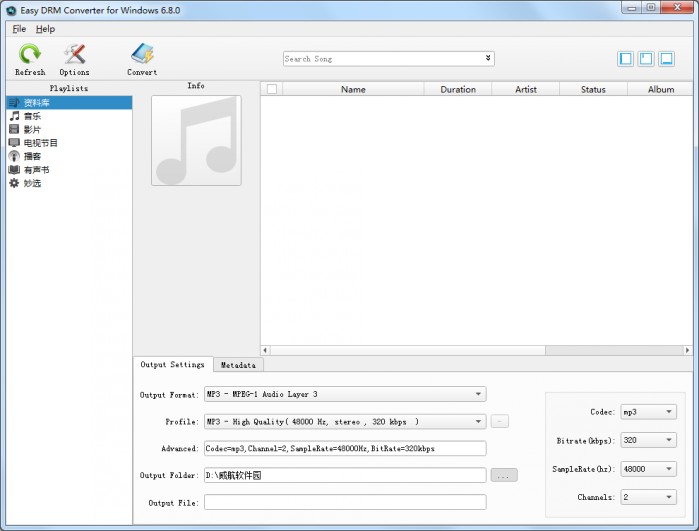Maximize the Easy DRM Converter window
This screenshot has width=699, height=531.
pos(651,8)
